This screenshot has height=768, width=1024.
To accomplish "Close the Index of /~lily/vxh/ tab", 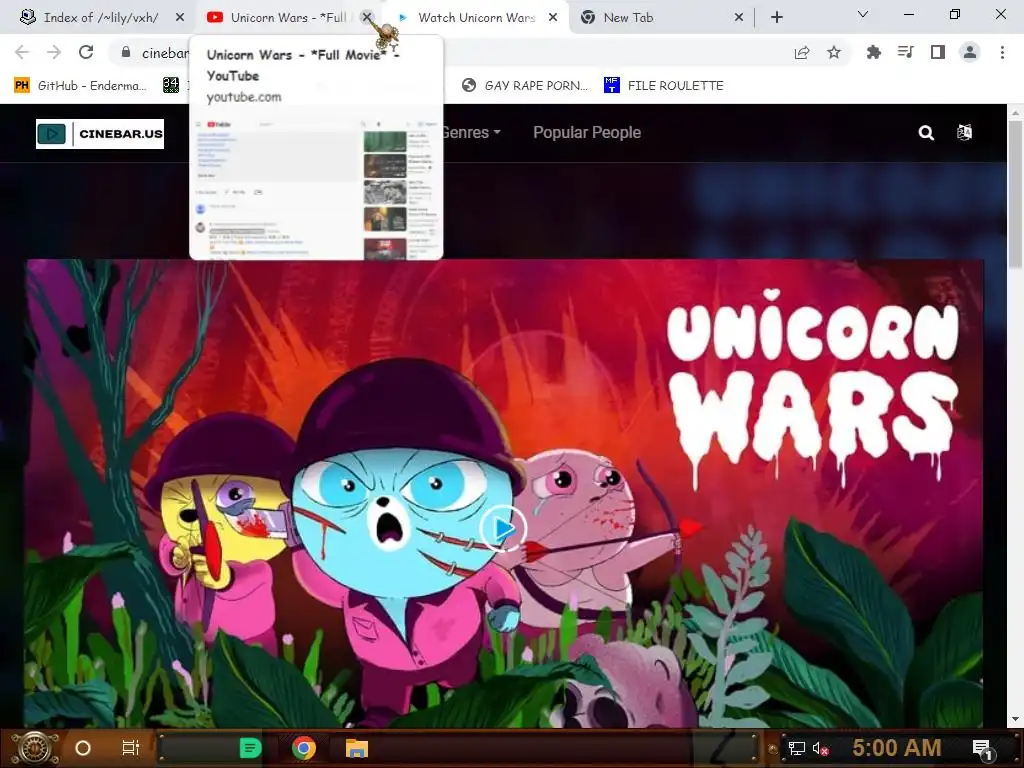I will point(180,18).
